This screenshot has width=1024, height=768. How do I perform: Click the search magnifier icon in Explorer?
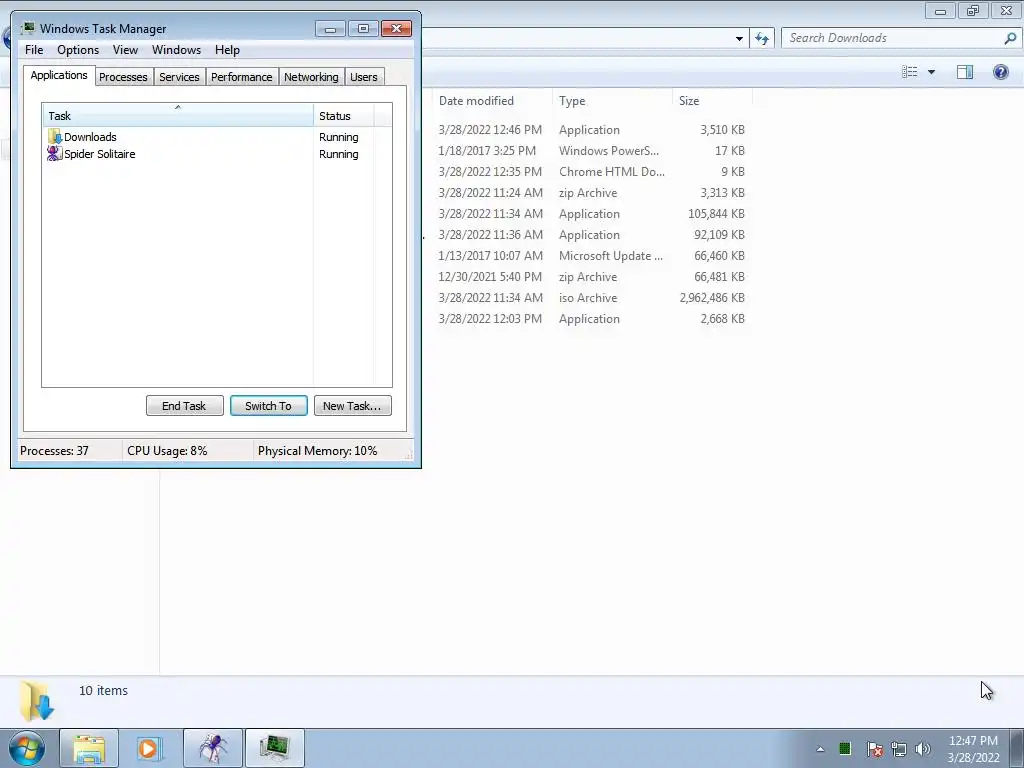pos(1010,39)
